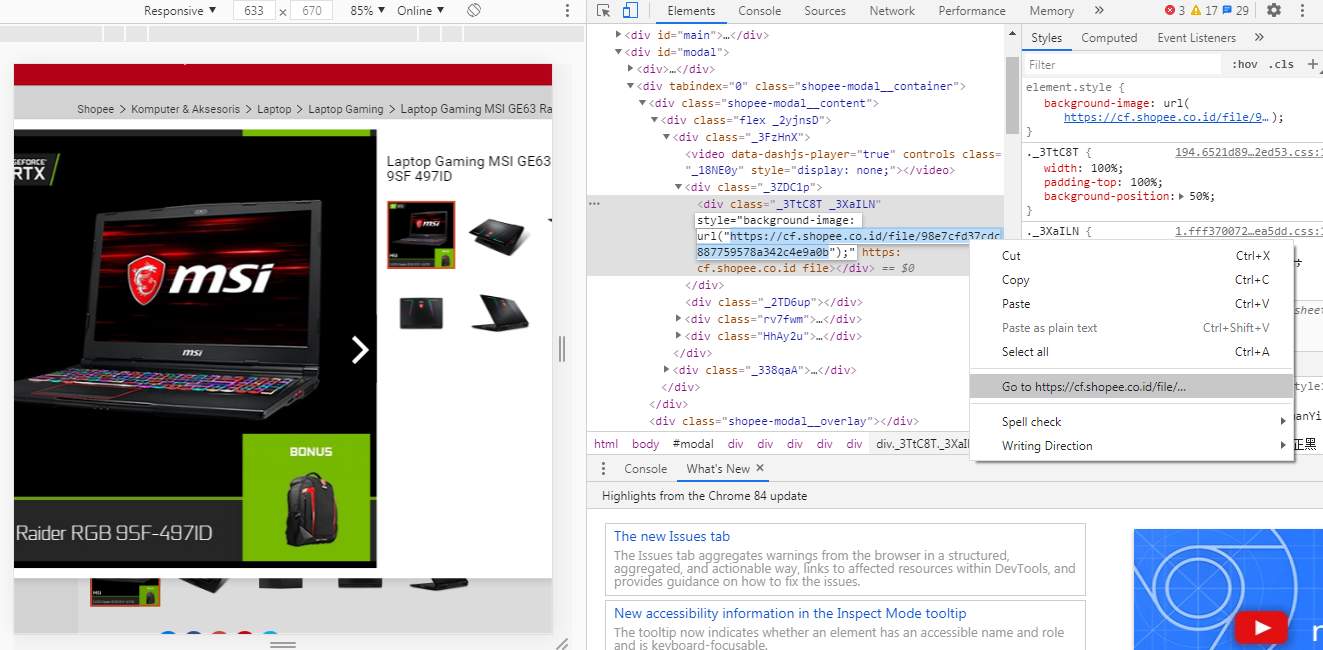Activate the inspect element picker icon

pyautogui.click(x=604, y=10)
